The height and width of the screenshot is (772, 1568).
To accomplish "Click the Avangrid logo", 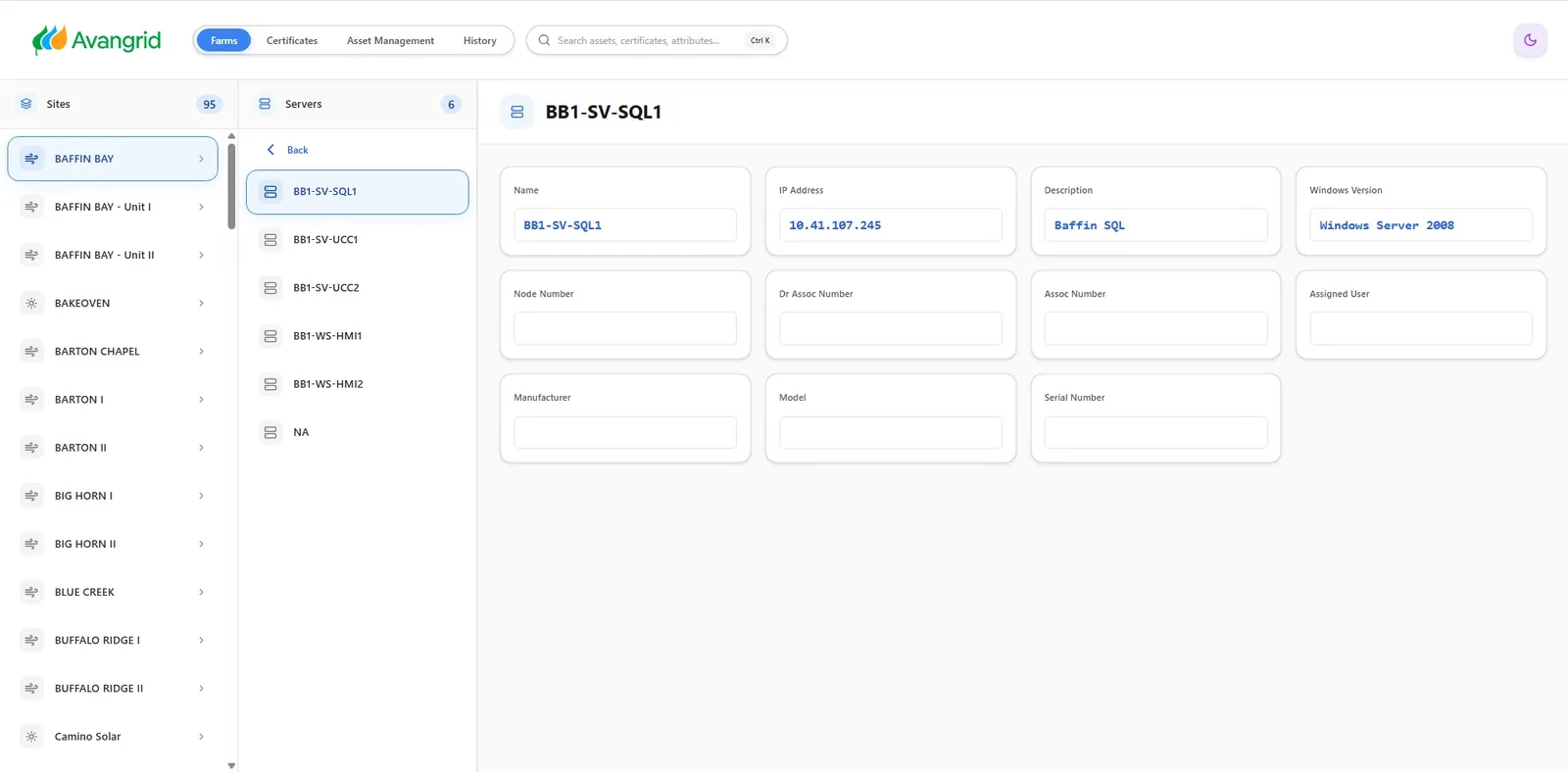I will point(97,40).
